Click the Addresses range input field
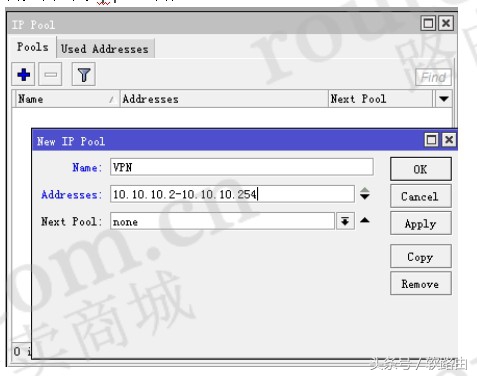The image size is (477, 376). [x=232, y=194]
